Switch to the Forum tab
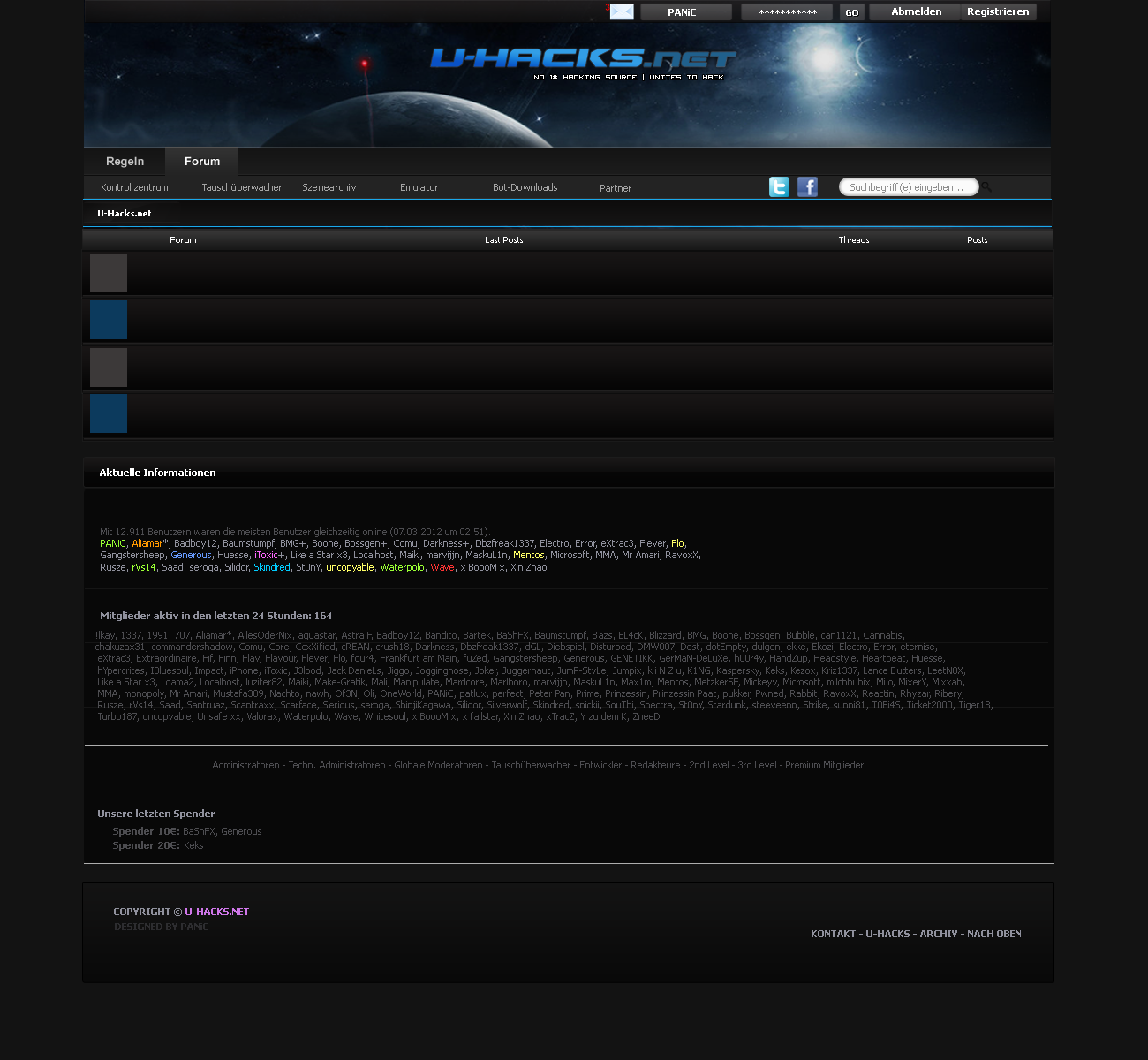The image size is (1148, 1060). [202, 161]
